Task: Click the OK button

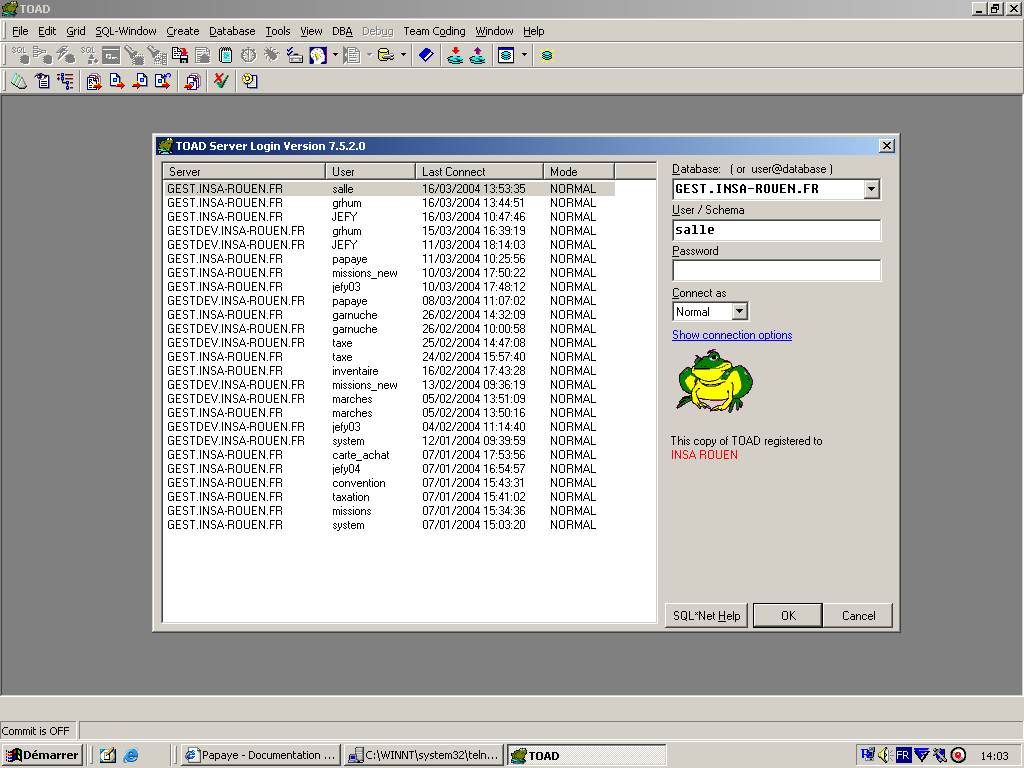Action: [788, 615]
